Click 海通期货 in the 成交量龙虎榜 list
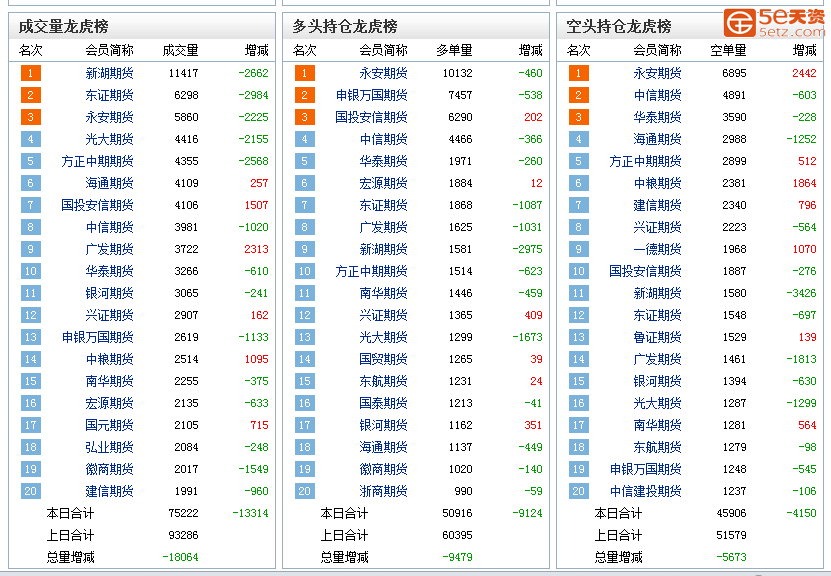 pos(109,183)
